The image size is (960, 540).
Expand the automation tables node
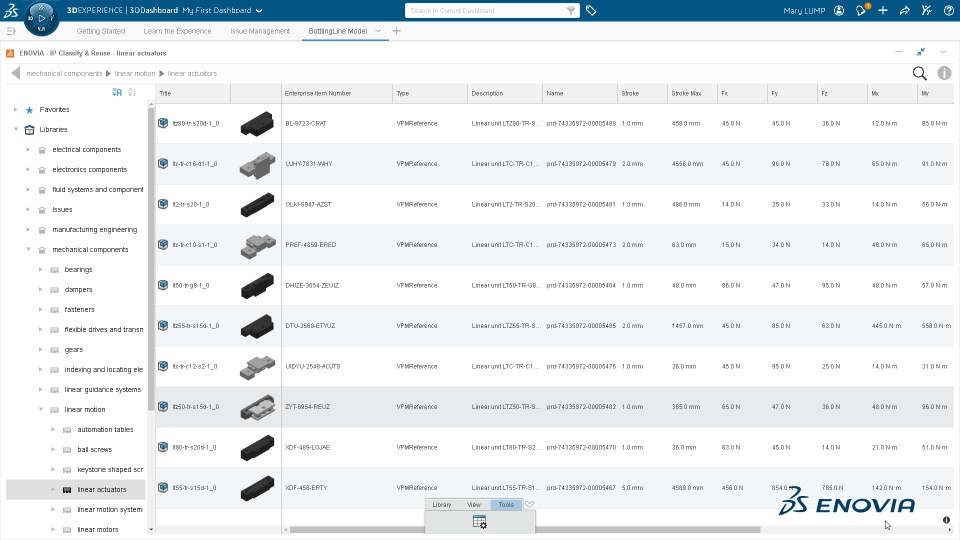(53, 430)
